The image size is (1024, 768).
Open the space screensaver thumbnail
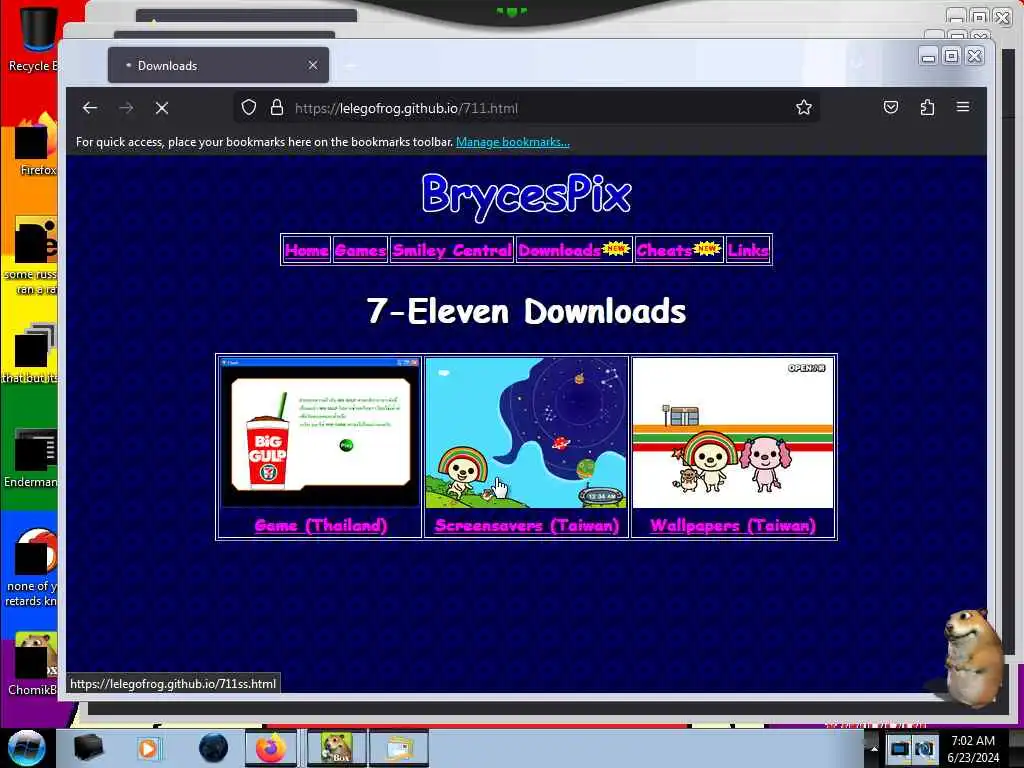(x=526, y=433)
